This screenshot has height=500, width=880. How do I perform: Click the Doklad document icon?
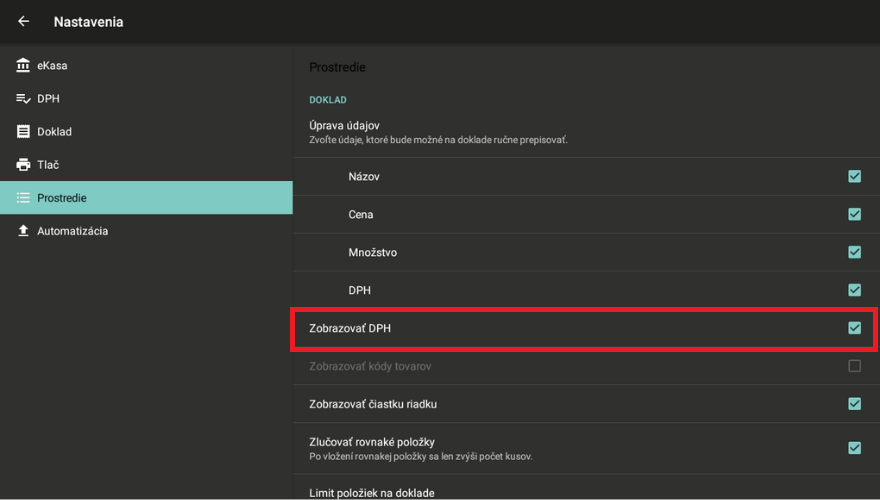click(x=23, y=132)
